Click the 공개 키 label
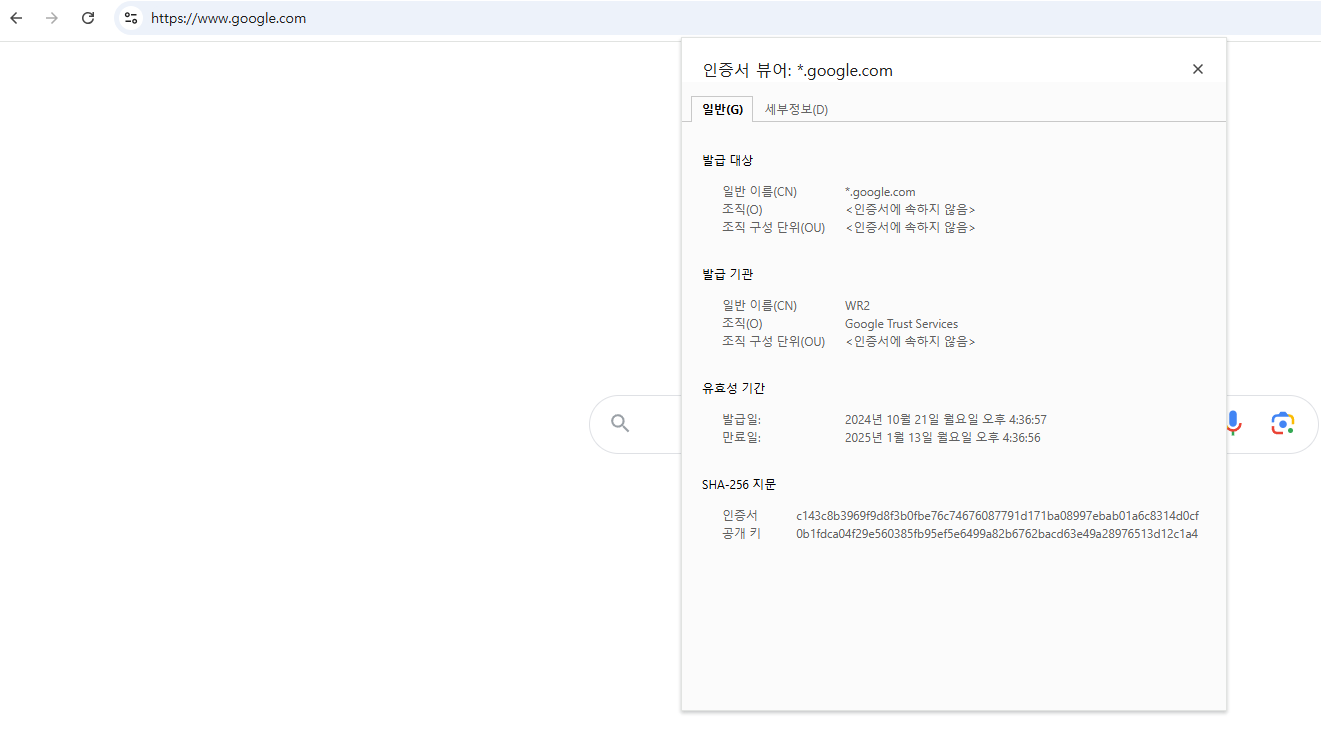Image resolution: width=1321 pixels, height=733 pixels. point(741,534)
